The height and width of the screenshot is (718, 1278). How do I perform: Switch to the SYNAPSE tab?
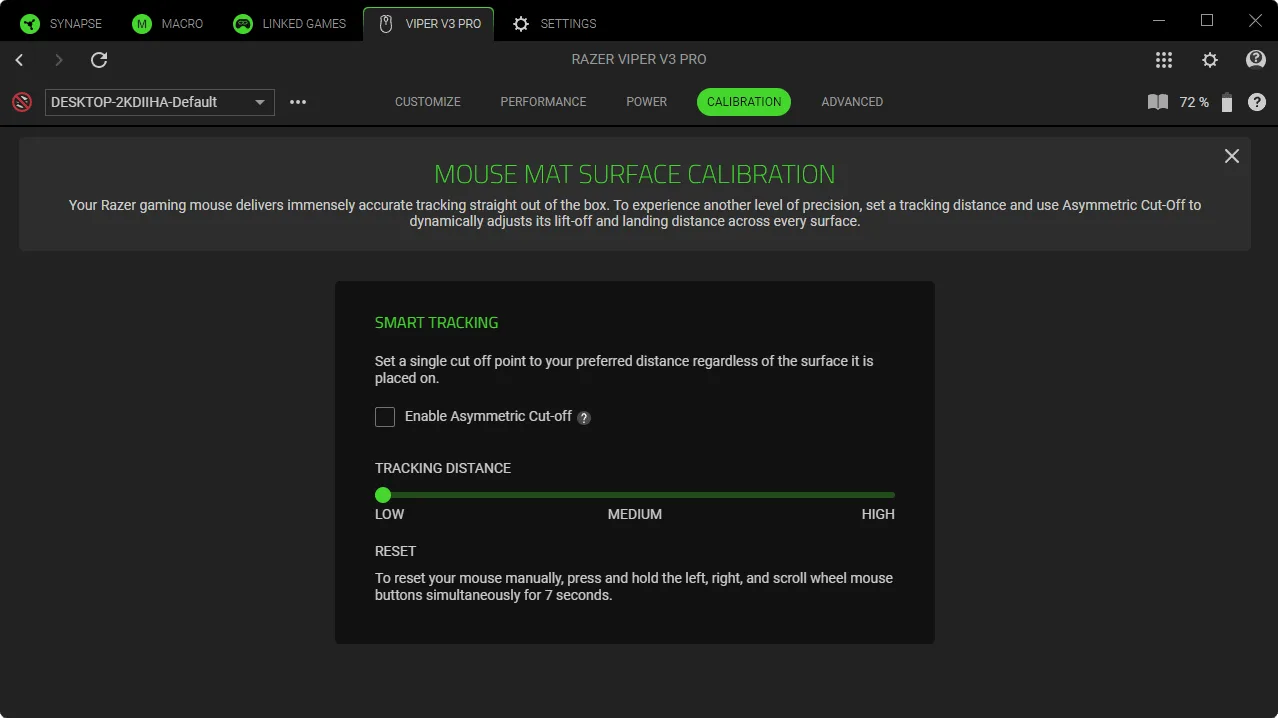pos(61,23)
